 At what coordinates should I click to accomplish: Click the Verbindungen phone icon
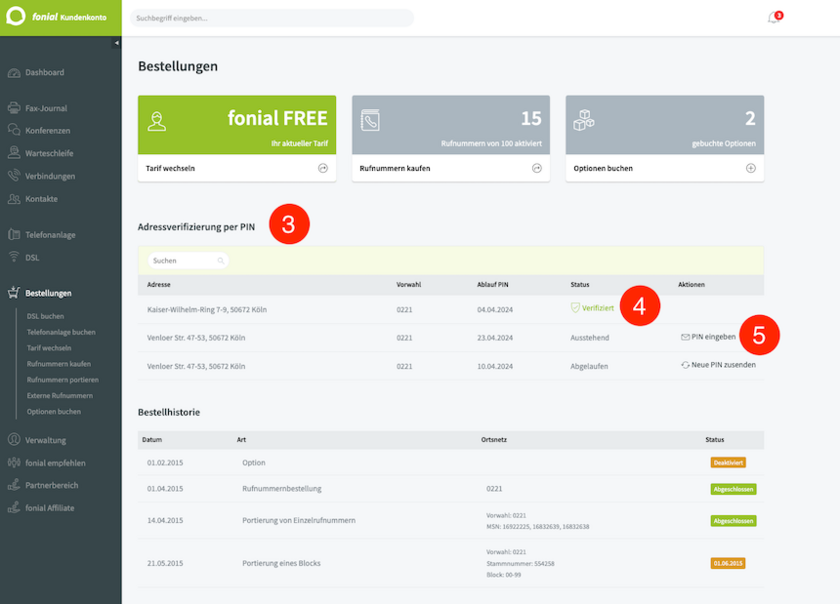tap(14, 176)
